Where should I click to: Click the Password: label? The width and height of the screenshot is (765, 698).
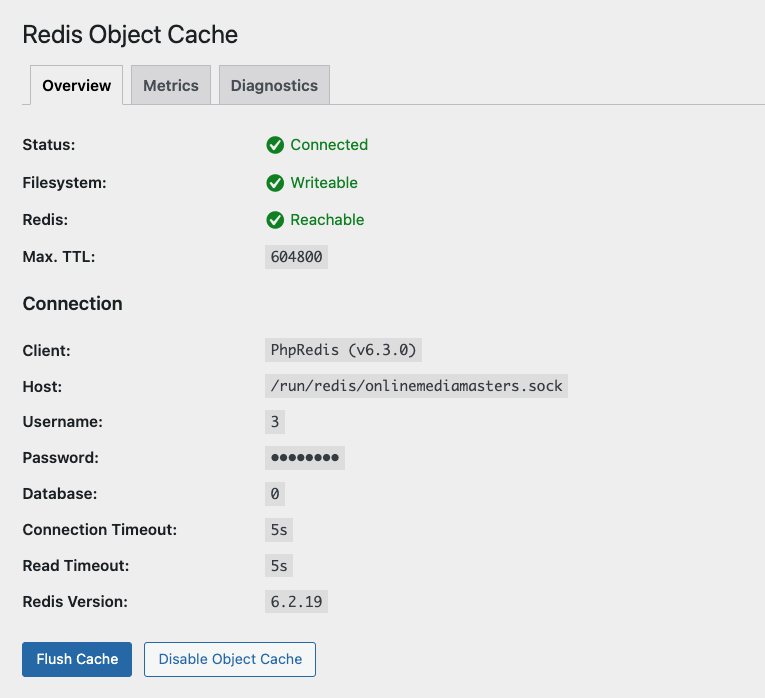point(60,458)
